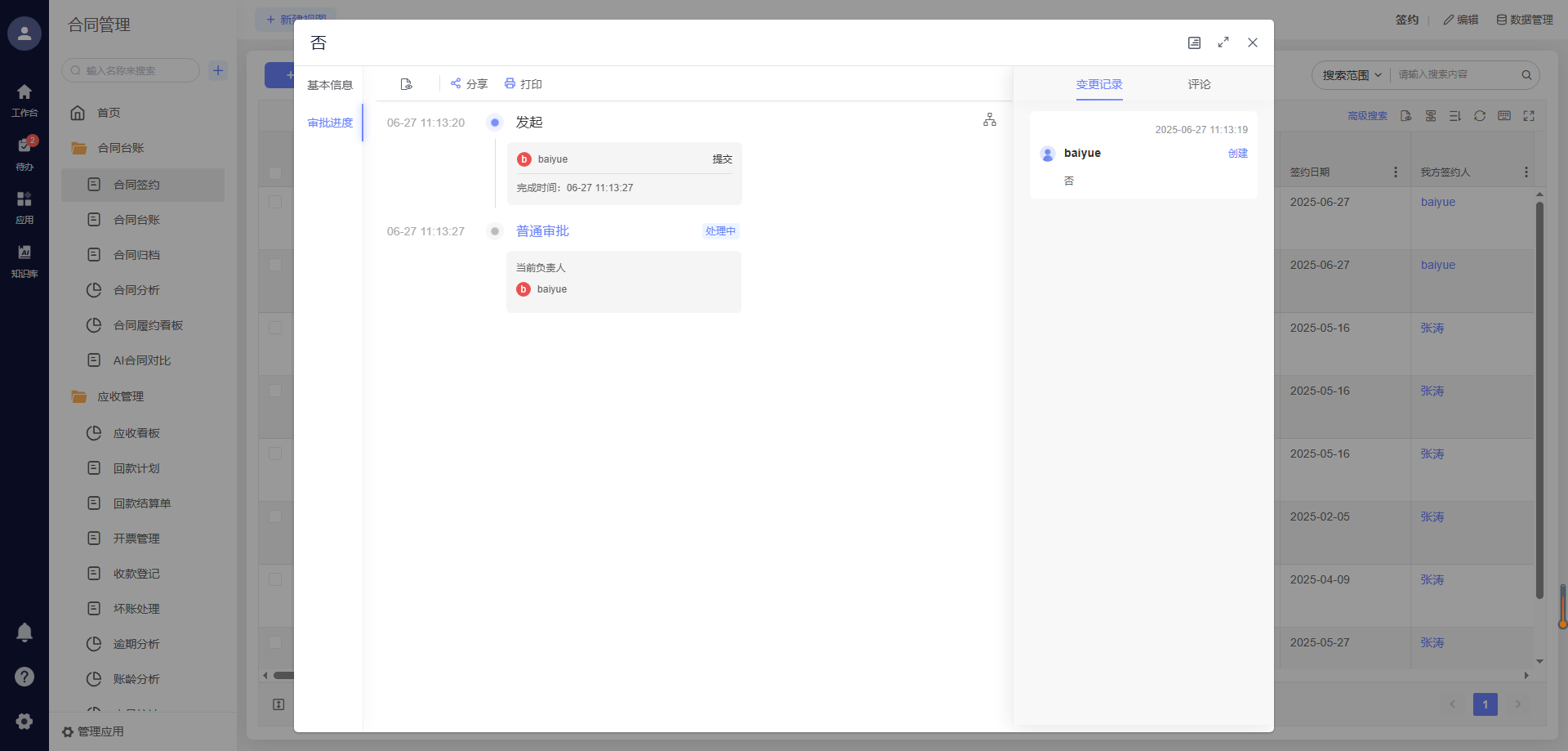Click the 普通审批 approval step link
This screenshot has height=751, width=1568.
pyautogui.click(x=542, y=231)
